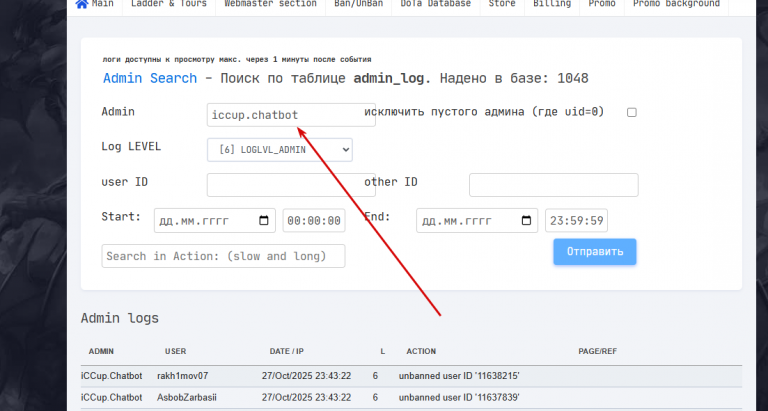Image resolution: width=768 pixels, height=411 pixels.
Task: Click the Отправить submit button
Action: tap(595, 252)
